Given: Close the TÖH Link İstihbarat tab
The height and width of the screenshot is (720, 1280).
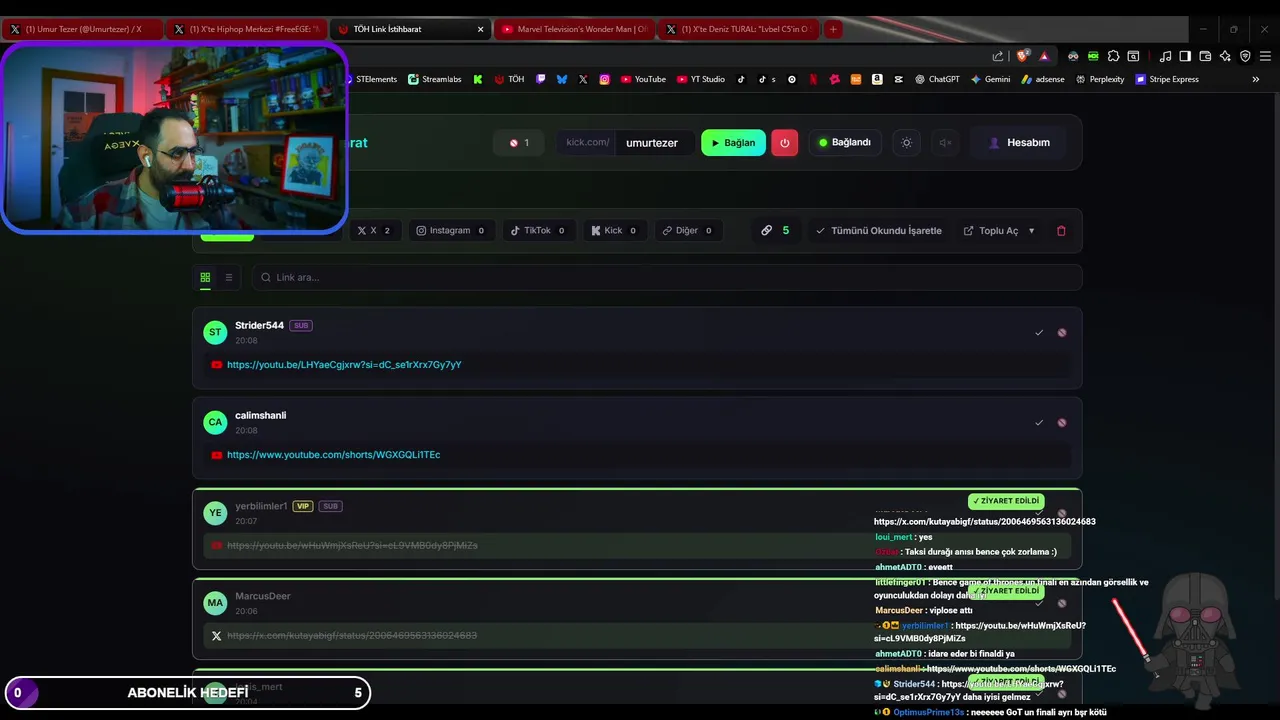Looking at the screenshot, I should click(480, 29).
